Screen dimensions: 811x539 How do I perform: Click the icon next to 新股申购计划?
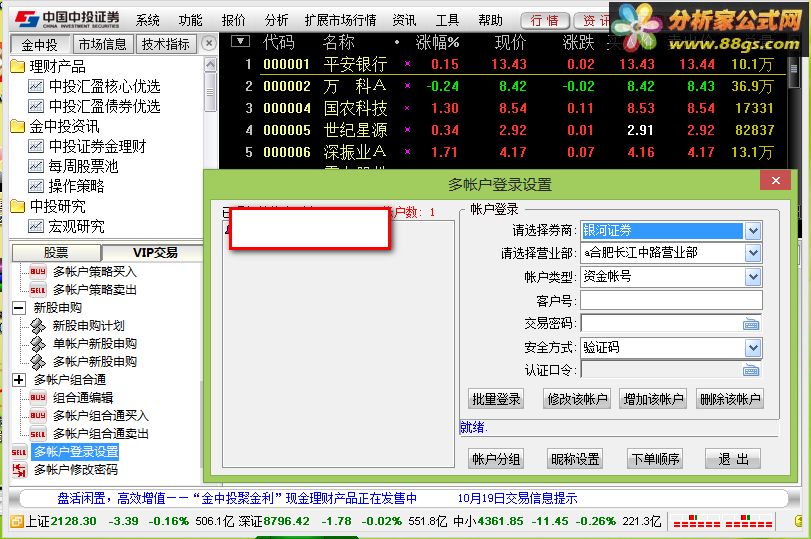(x=38, y=326)
